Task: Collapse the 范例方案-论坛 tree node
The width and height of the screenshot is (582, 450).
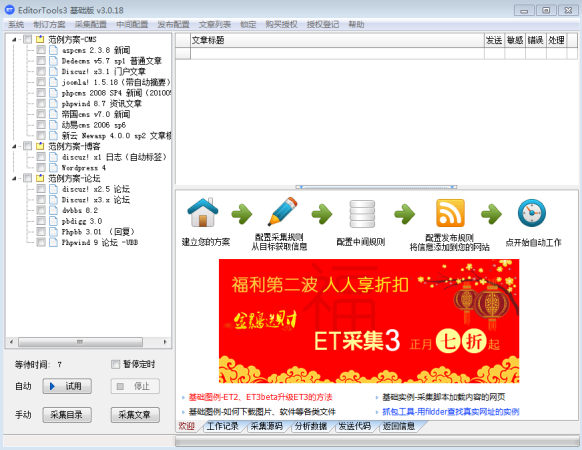Action: pos(14,178)
